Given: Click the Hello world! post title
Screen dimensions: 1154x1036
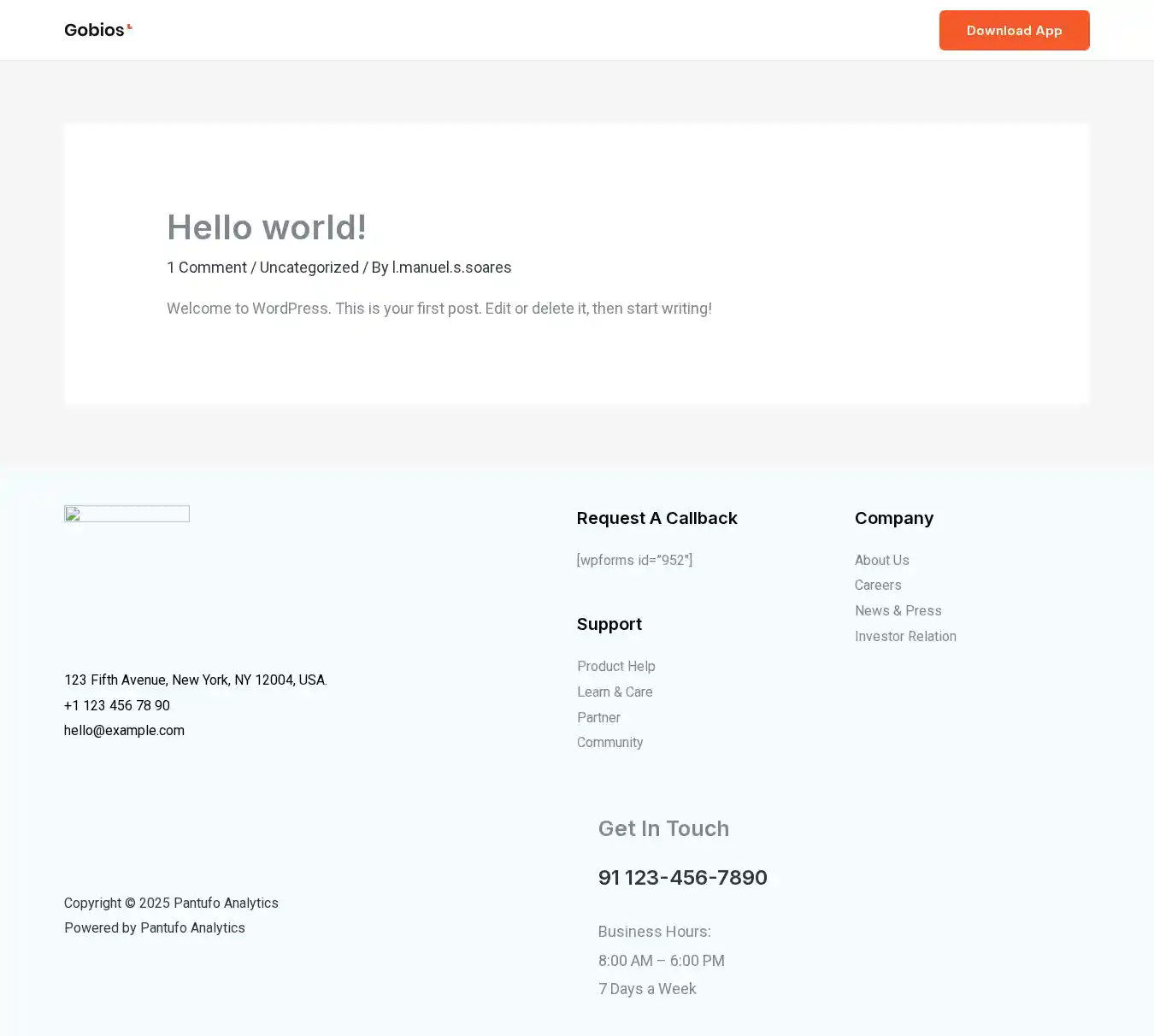Looking at the screenshot, I should [266, 227].
